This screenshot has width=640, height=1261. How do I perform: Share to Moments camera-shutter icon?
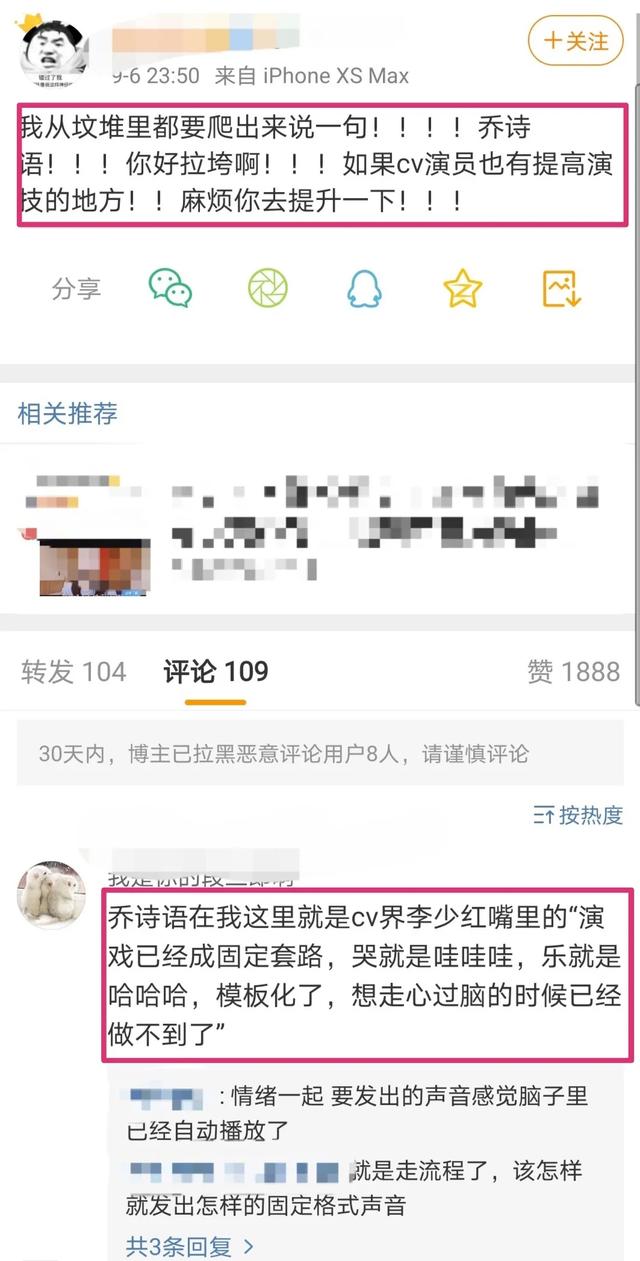(268, 288)
